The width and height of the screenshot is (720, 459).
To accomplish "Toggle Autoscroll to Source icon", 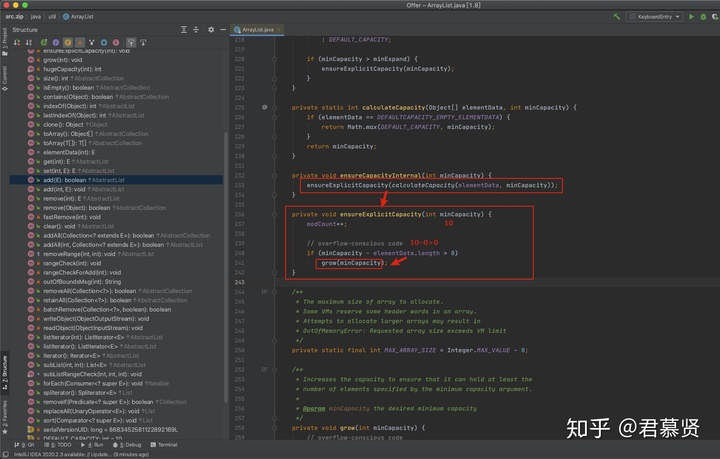I will tap(131, 42).
